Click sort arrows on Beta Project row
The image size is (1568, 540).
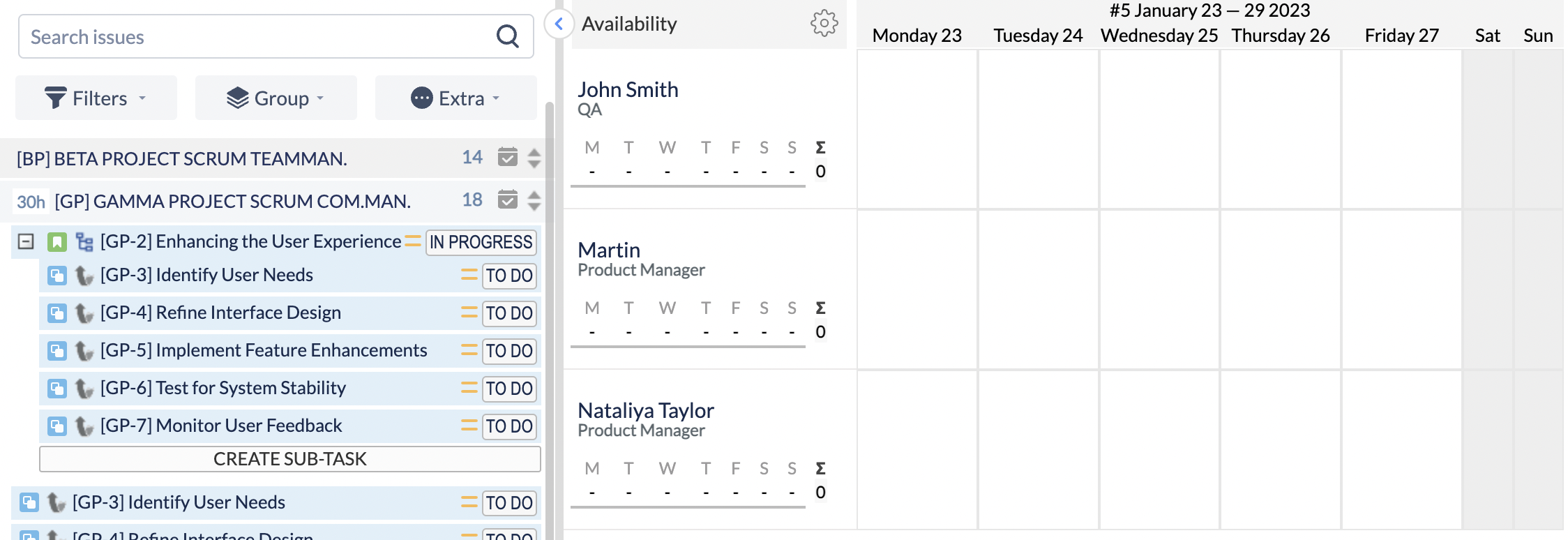[x=534, y=158]
